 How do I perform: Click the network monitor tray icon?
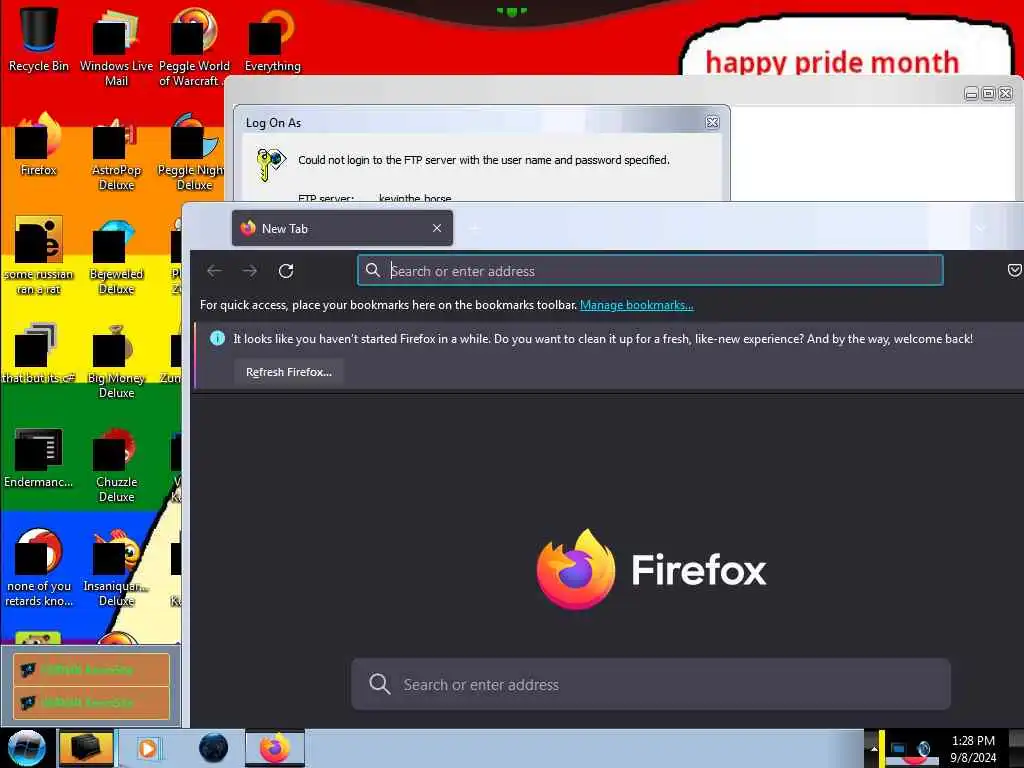(898, 749)
